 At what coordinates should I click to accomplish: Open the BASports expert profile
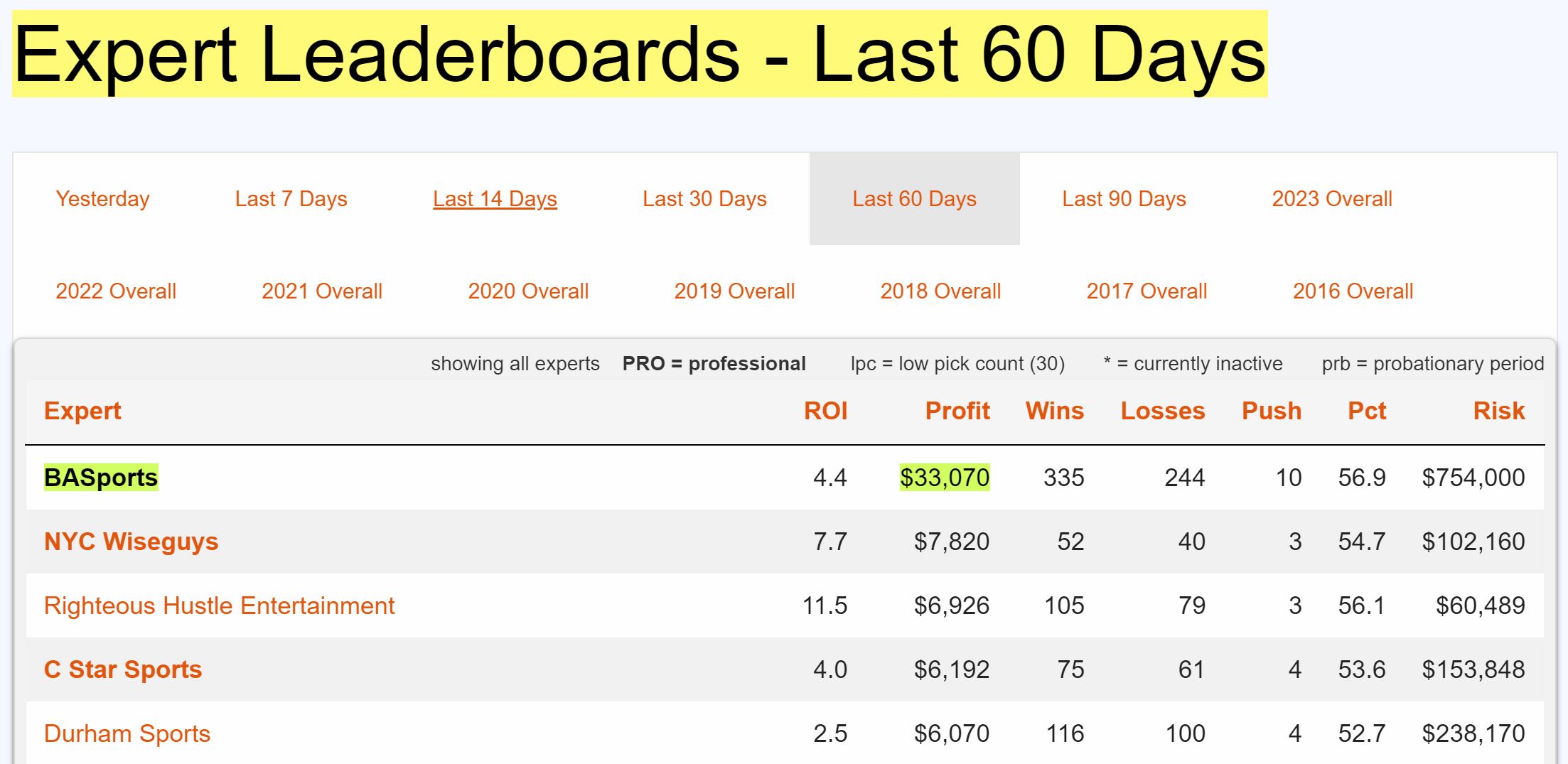click(x=101, y=478)
